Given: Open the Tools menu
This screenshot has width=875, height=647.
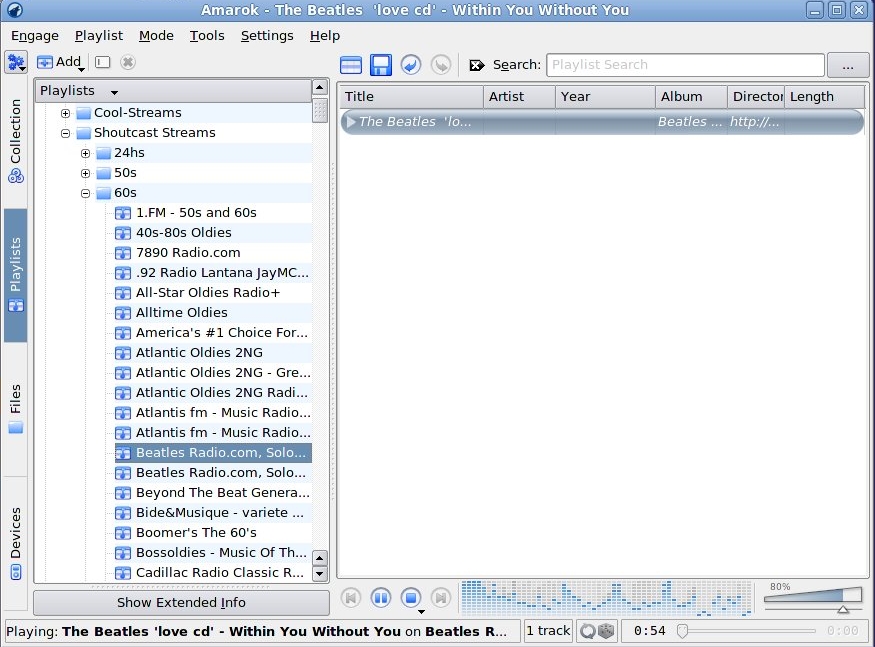Looking at the screenshot, I should point(207,36).
